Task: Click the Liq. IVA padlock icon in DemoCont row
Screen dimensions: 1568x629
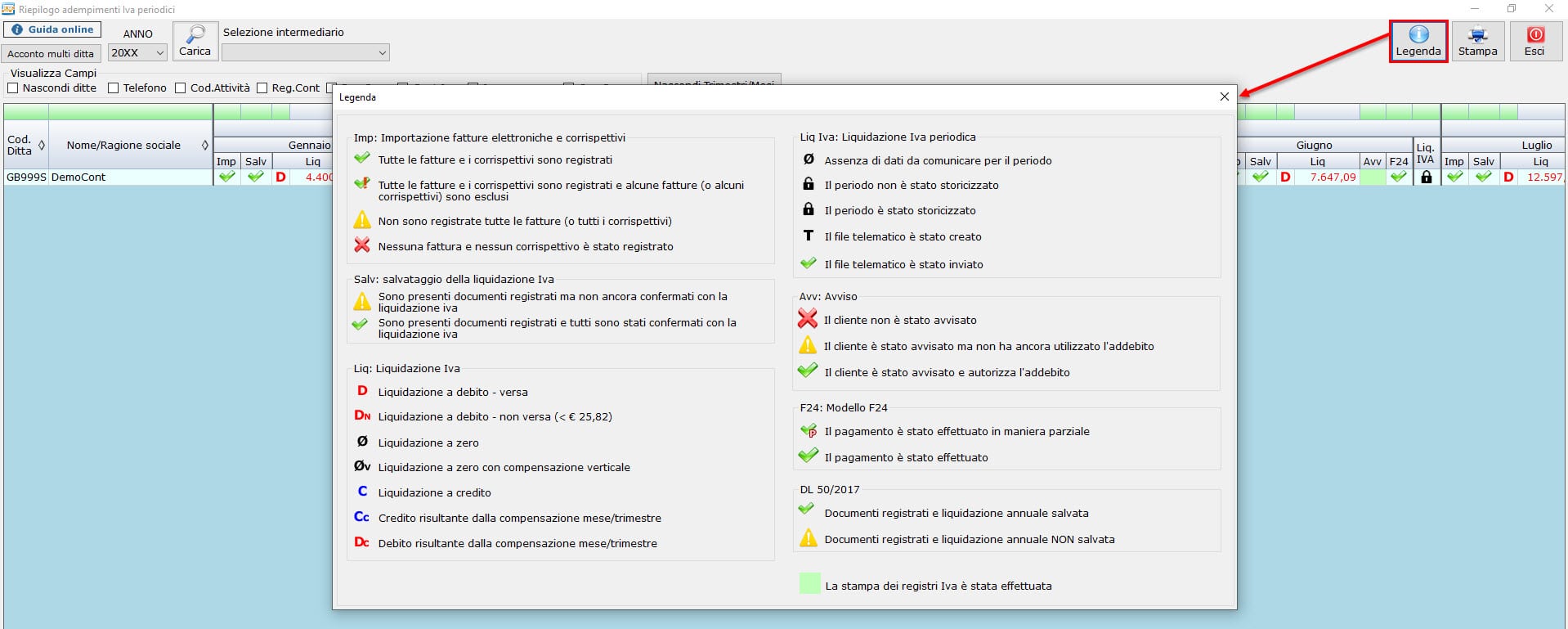Action: pyautogui.click(x=1426, y=177)
